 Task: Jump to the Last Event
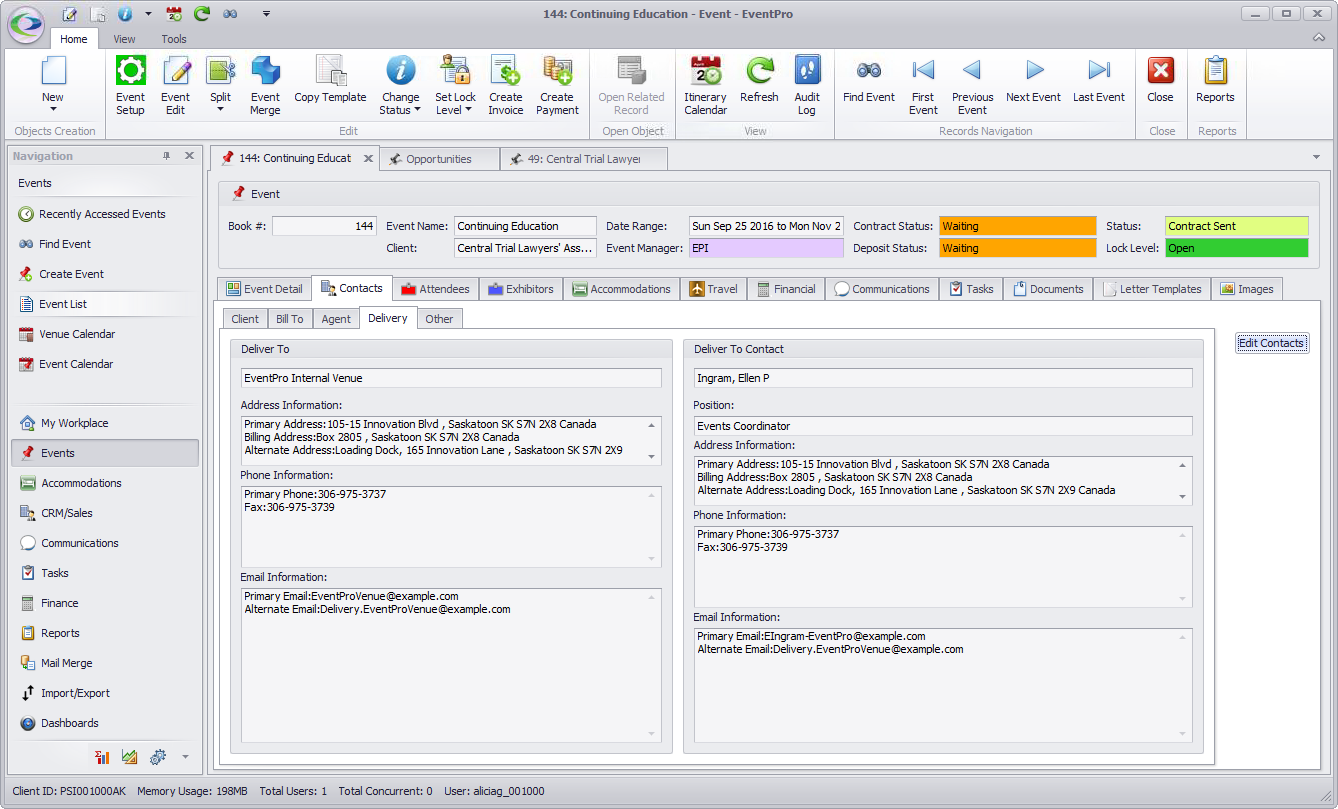point(1099,80)
